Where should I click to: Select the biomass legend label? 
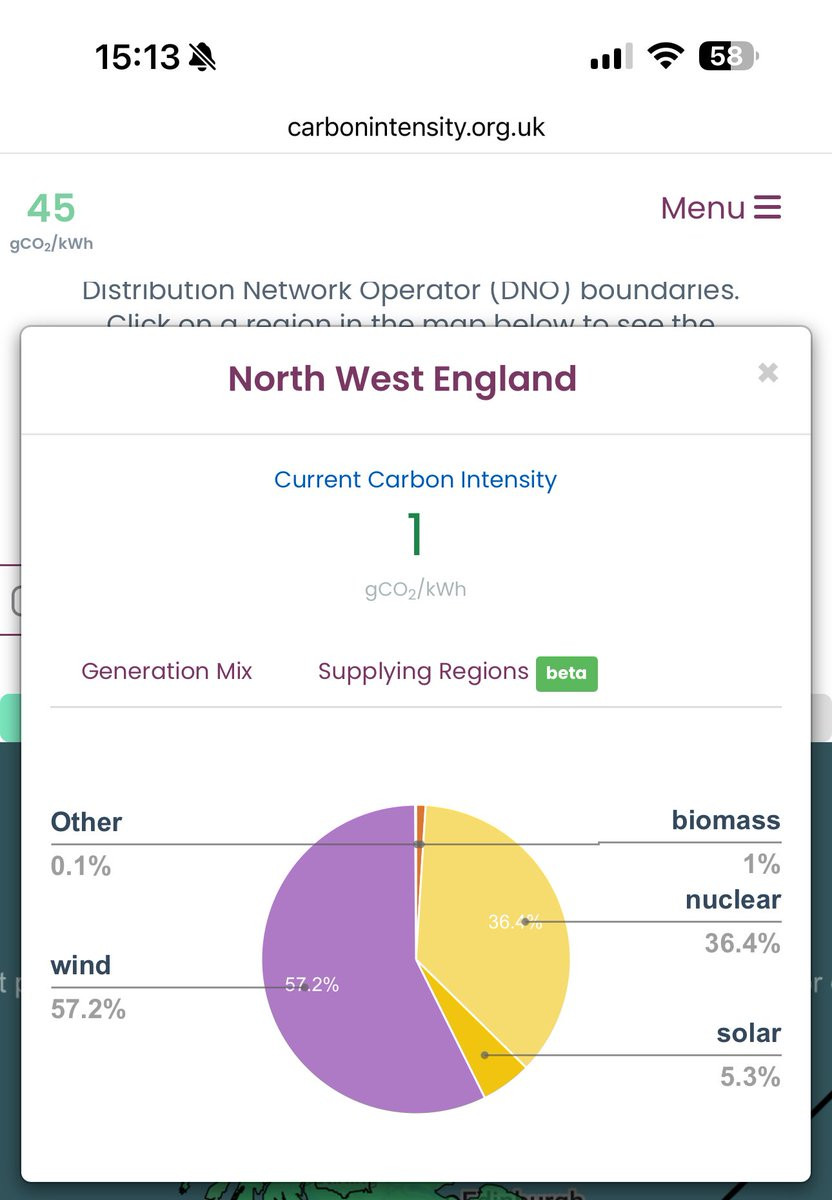726,821
